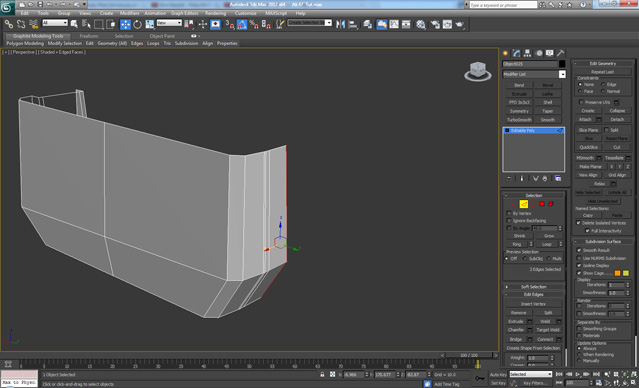Click the application menu logo button

pyautogui.click(x=7, y=7)
